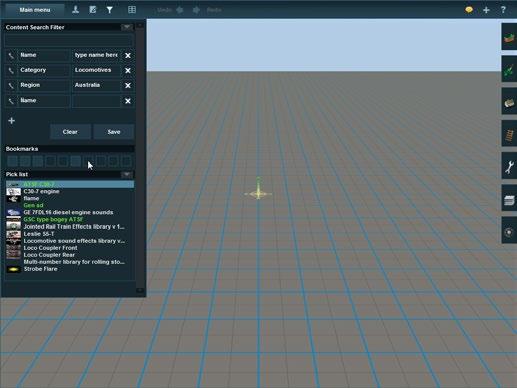This screenshot has width=517, height=388.
Task: Click the Clear filter button
Action: [70, 132]
